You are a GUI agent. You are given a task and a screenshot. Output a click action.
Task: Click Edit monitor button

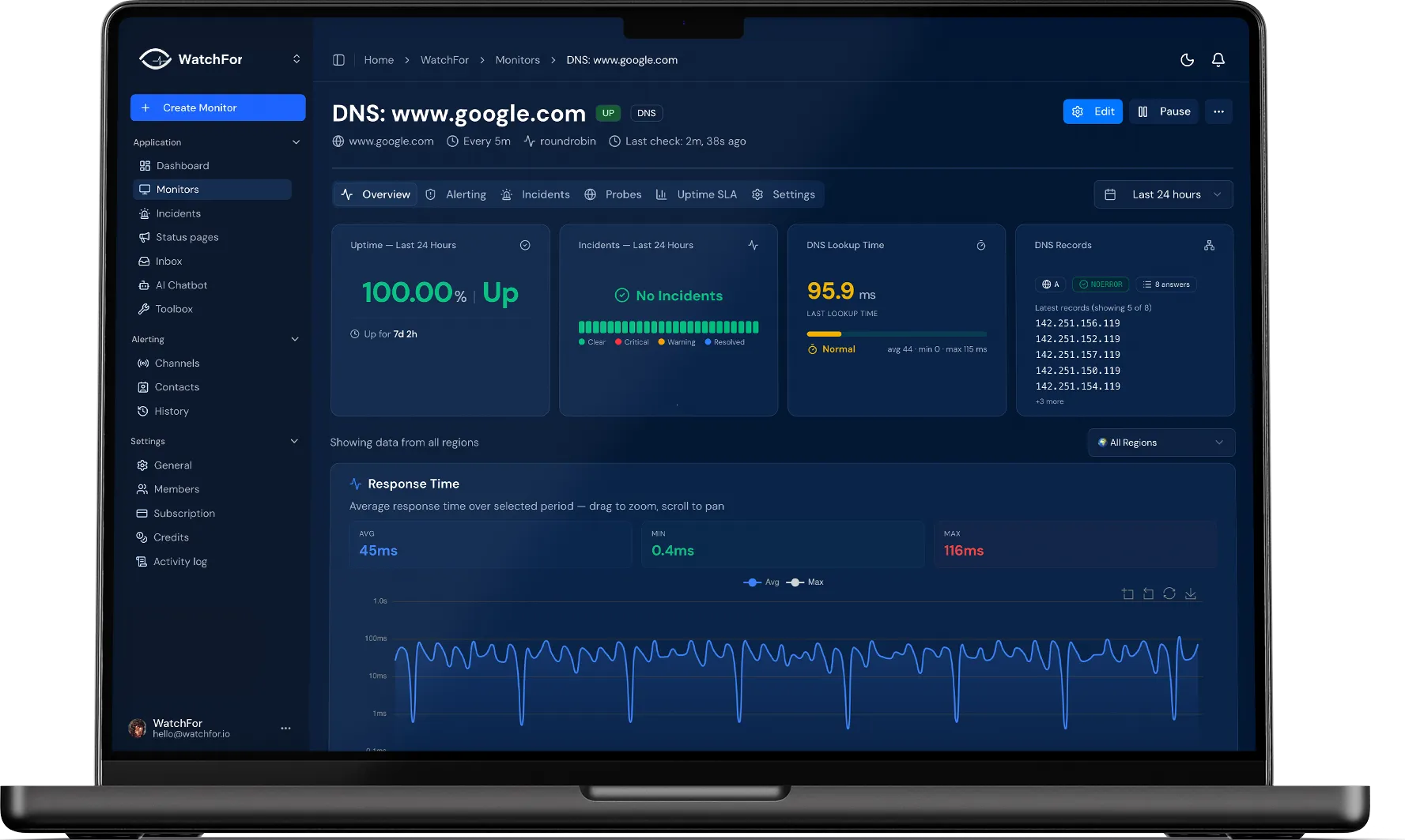1093,111
